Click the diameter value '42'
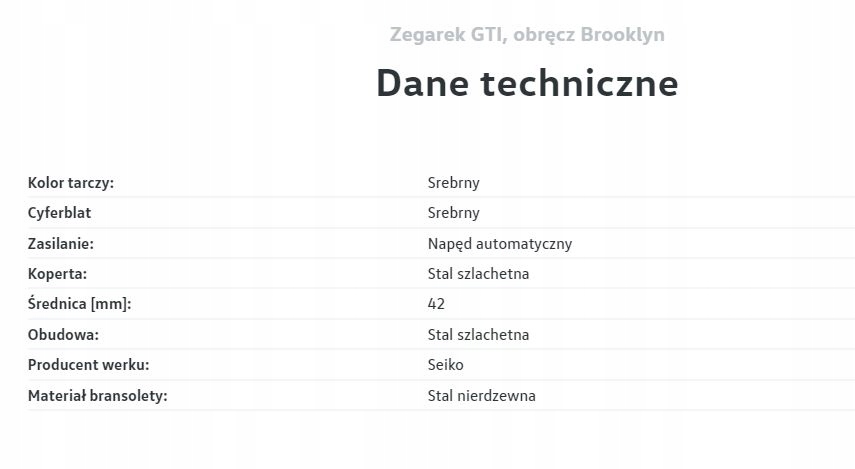The width and height of the screenshot is (855, 469). [x=436, y=304]
